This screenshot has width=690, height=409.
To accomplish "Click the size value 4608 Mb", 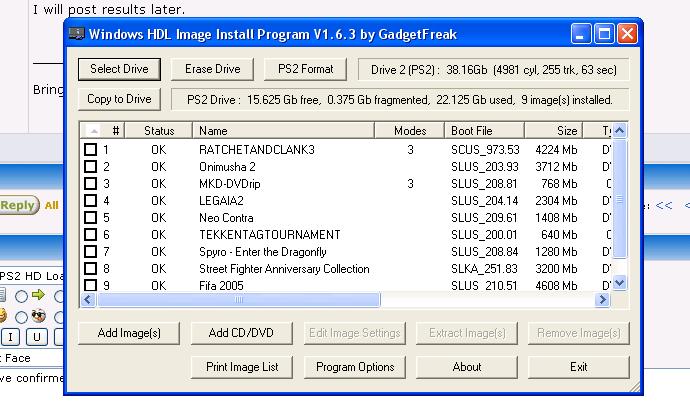I will click(x=556, y=285).
